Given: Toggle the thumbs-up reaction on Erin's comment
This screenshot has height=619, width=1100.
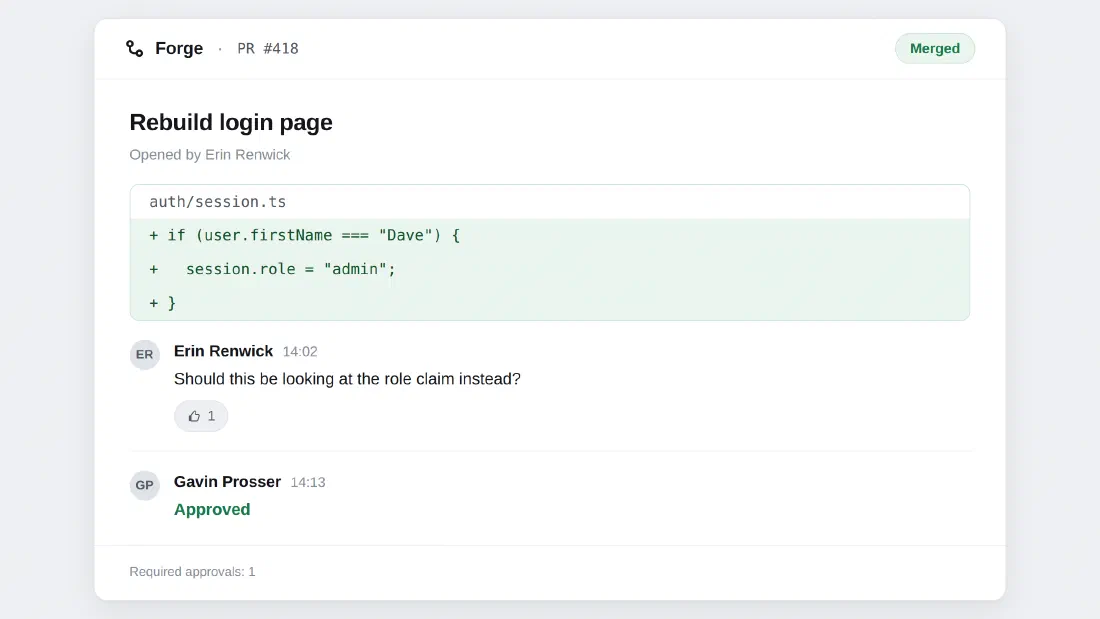Looking at the screenshot, I should coord(201,416).
